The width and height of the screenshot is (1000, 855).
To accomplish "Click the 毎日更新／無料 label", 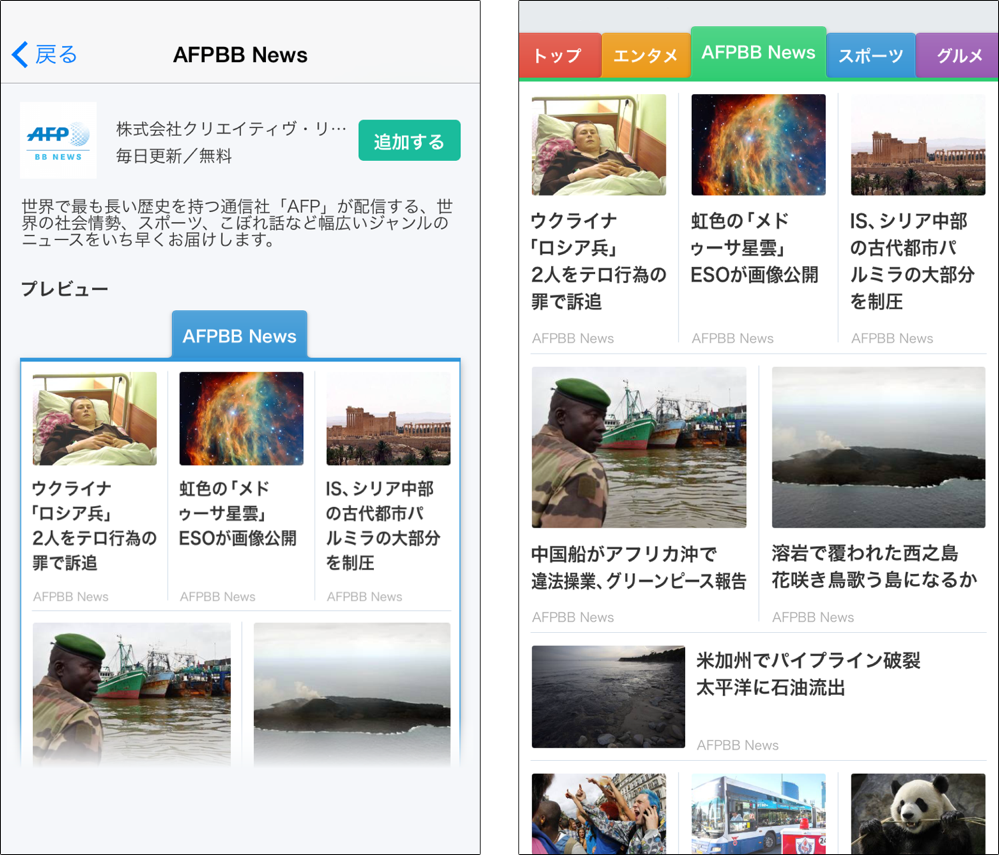I will [174, 156].
